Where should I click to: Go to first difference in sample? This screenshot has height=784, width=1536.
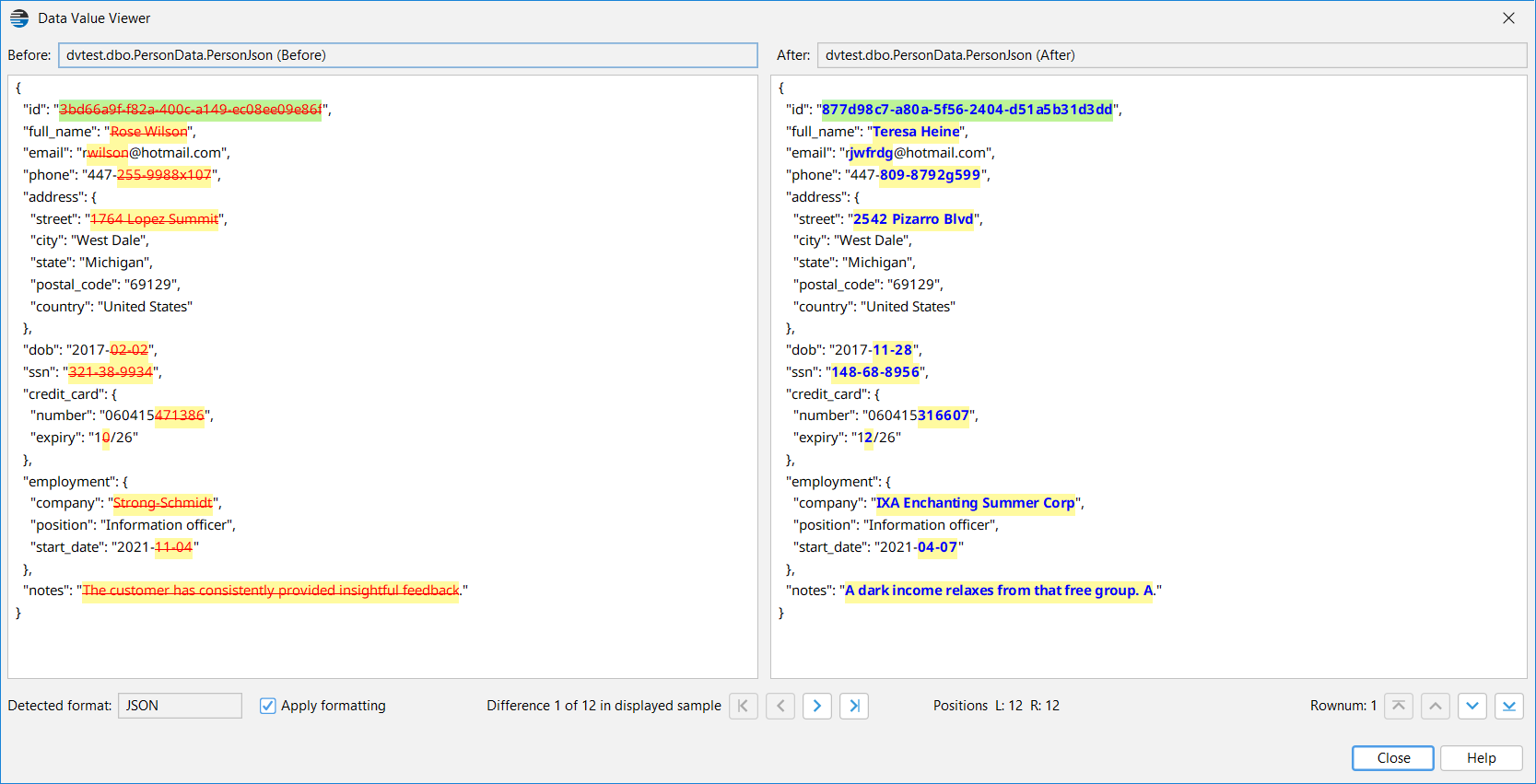tap(743, 706)
